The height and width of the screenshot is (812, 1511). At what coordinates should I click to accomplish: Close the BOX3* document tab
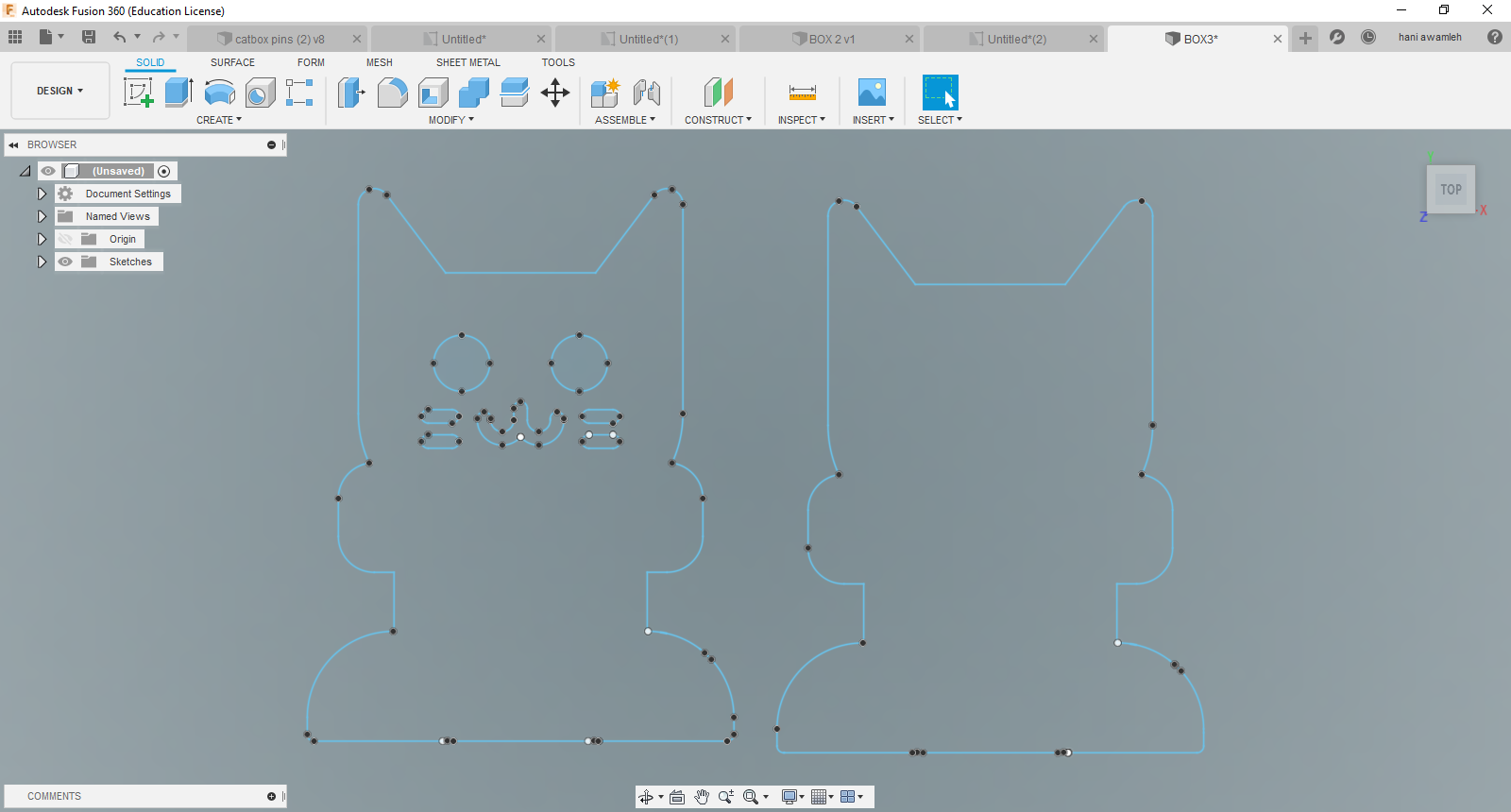(1278, 39)
